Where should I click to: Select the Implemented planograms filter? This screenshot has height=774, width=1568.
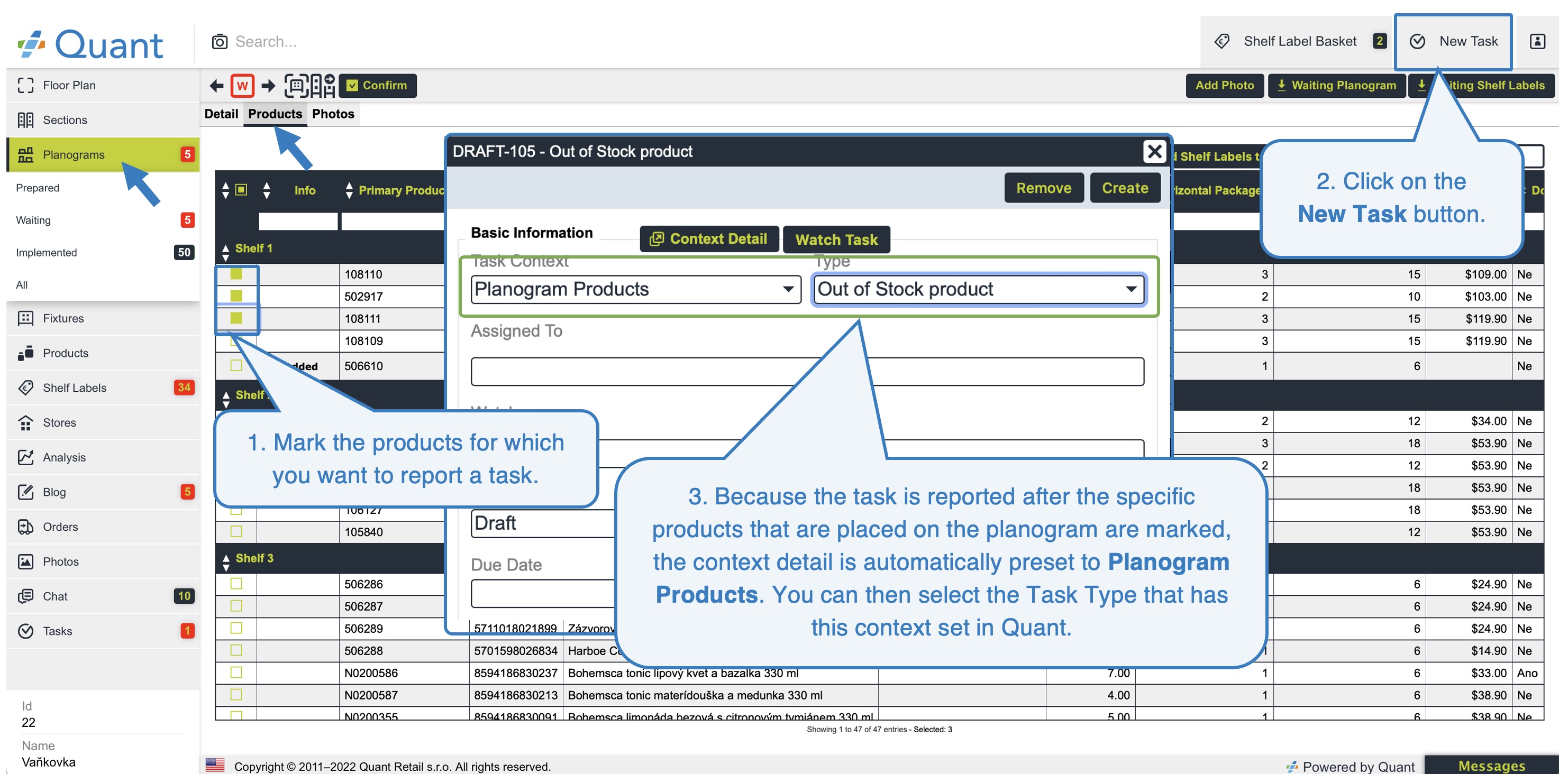click(102, 253)
